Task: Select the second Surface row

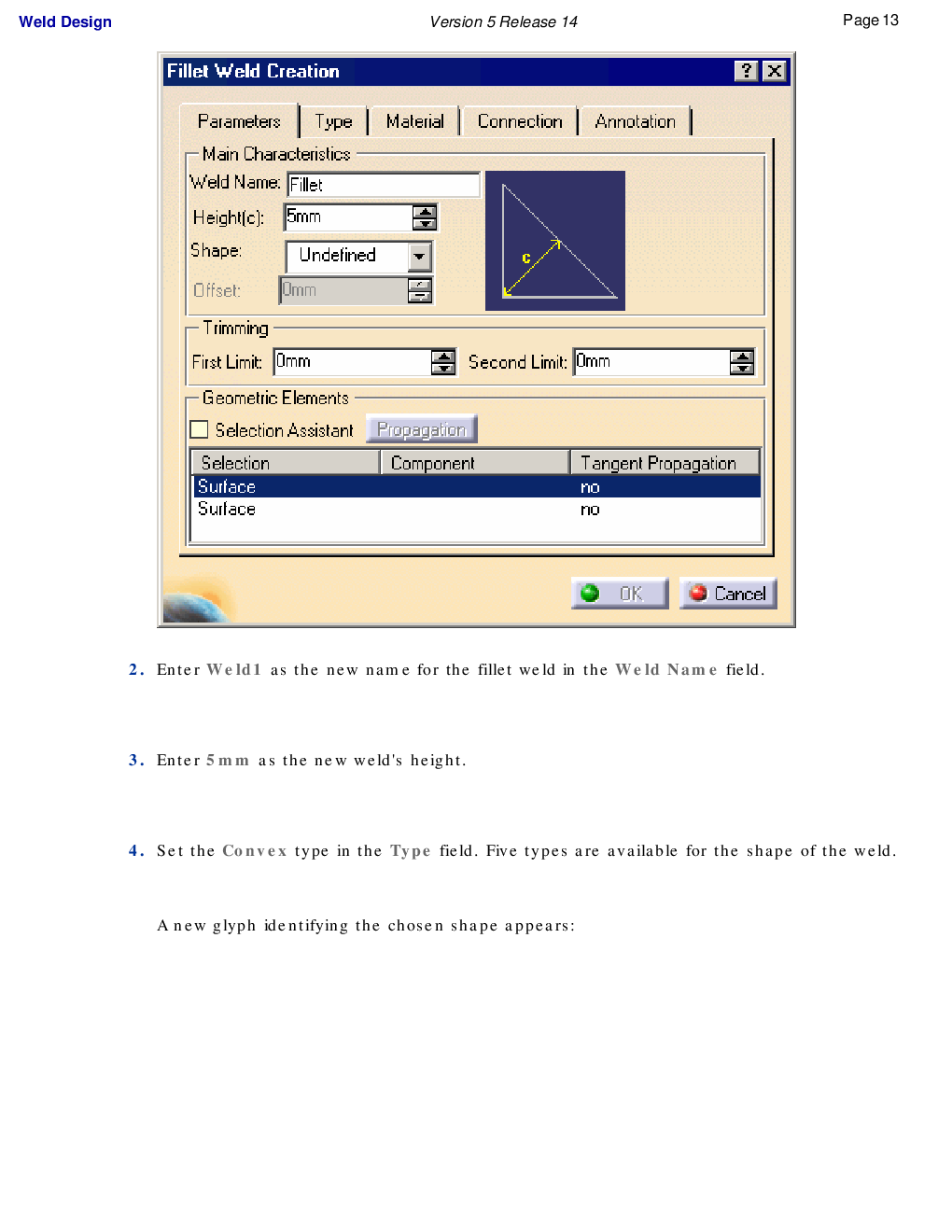Action: (476, 510)
